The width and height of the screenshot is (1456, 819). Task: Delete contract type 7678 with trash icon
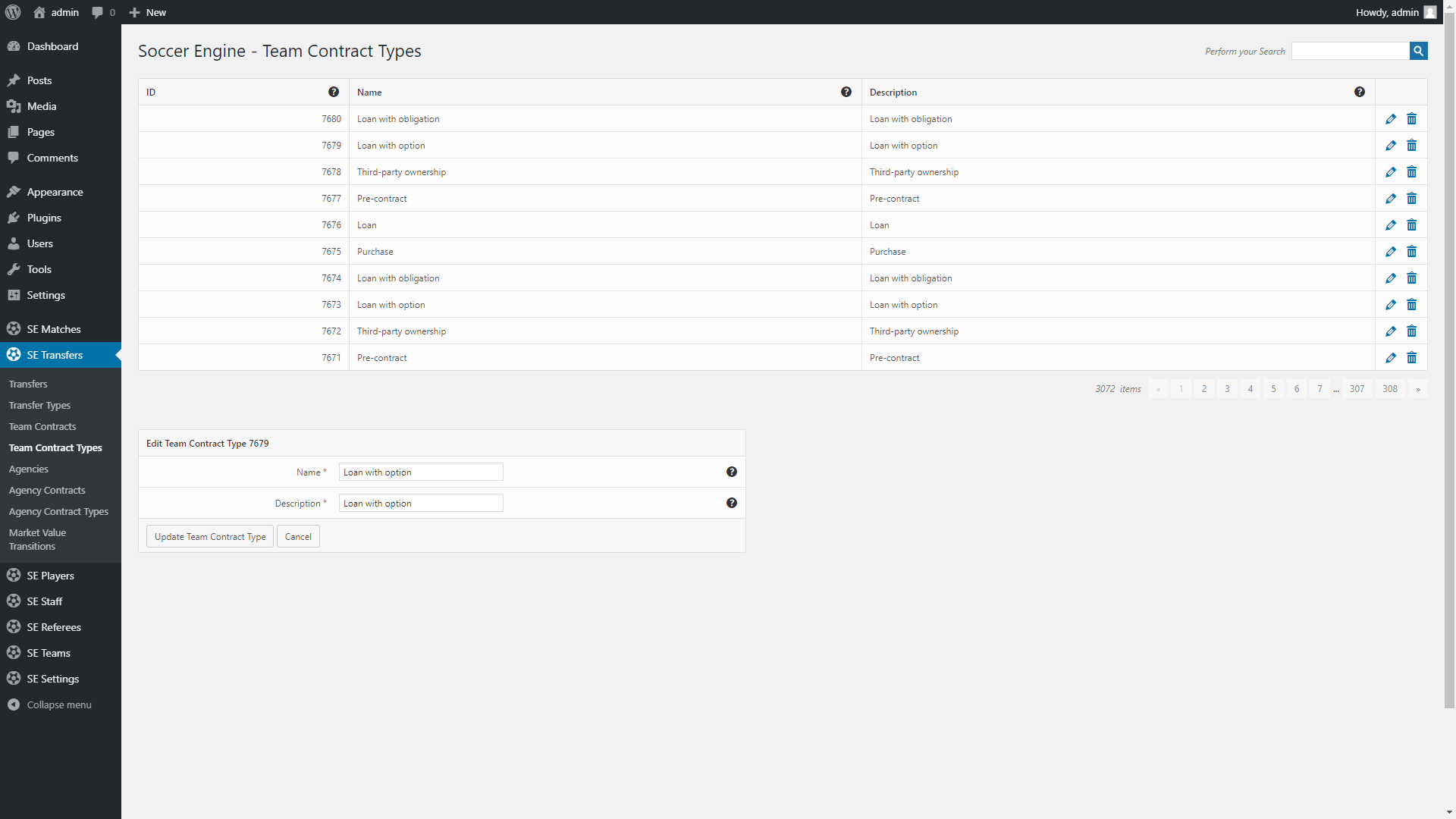tap(1411, 172)
